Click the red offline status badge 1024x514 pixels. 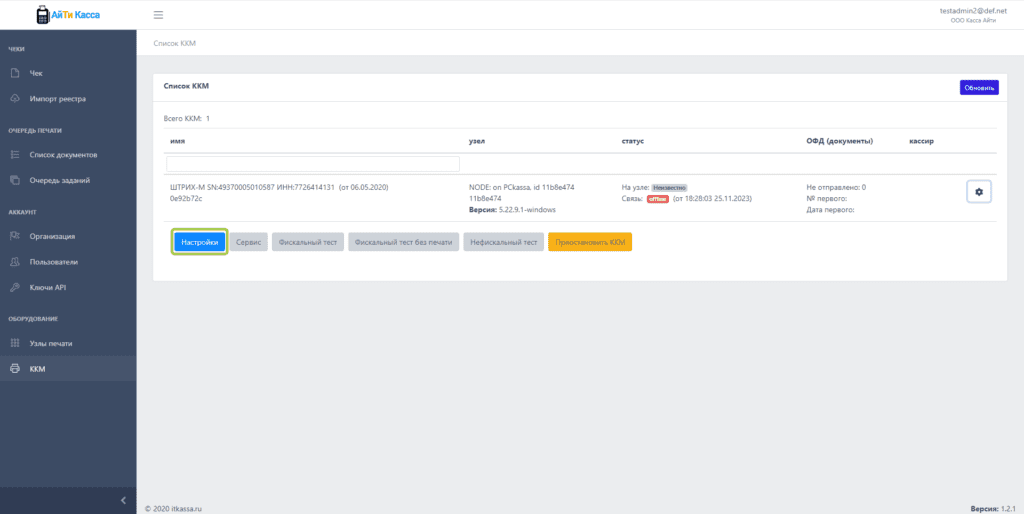[x=658, y=199]
